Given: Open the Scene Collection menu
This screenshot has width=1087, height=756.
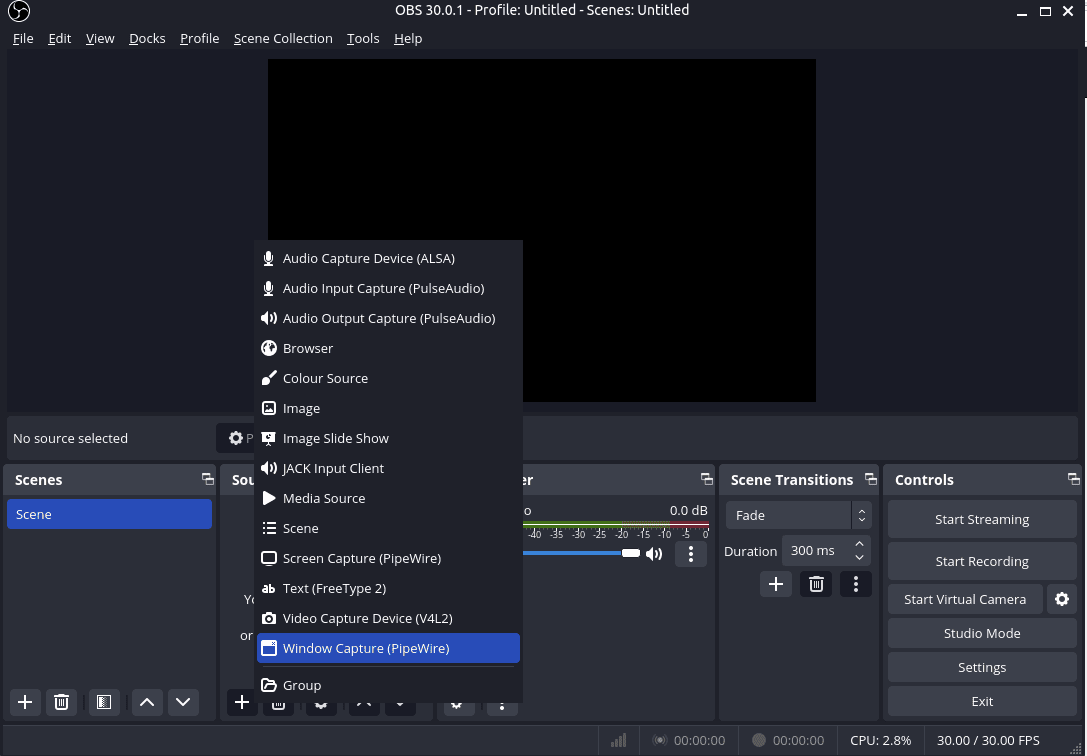Looking at the screenshot, I should point(283,39).
